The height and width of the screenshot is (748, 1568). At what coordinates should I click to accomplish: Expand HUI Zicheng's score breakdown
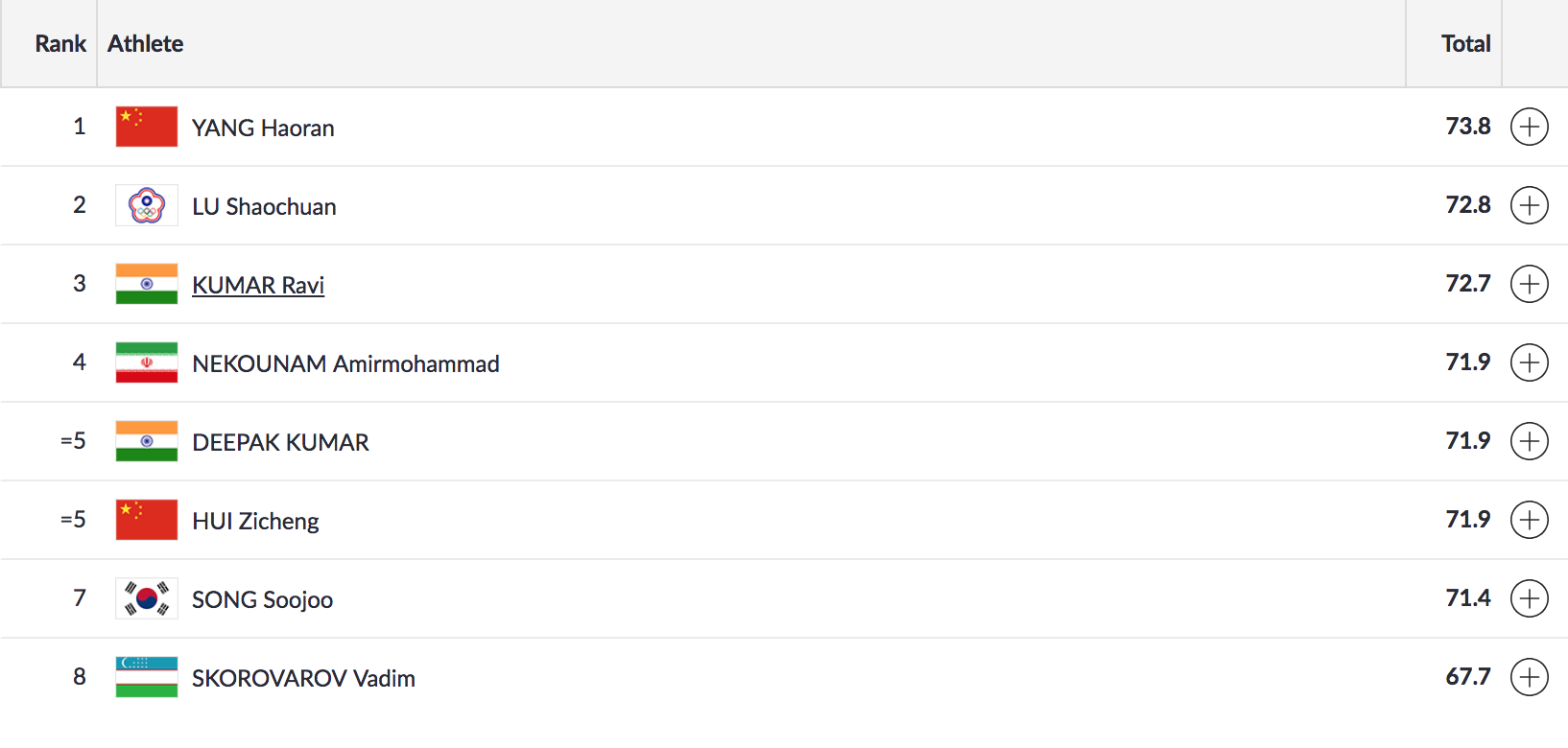click(1529, 520)
